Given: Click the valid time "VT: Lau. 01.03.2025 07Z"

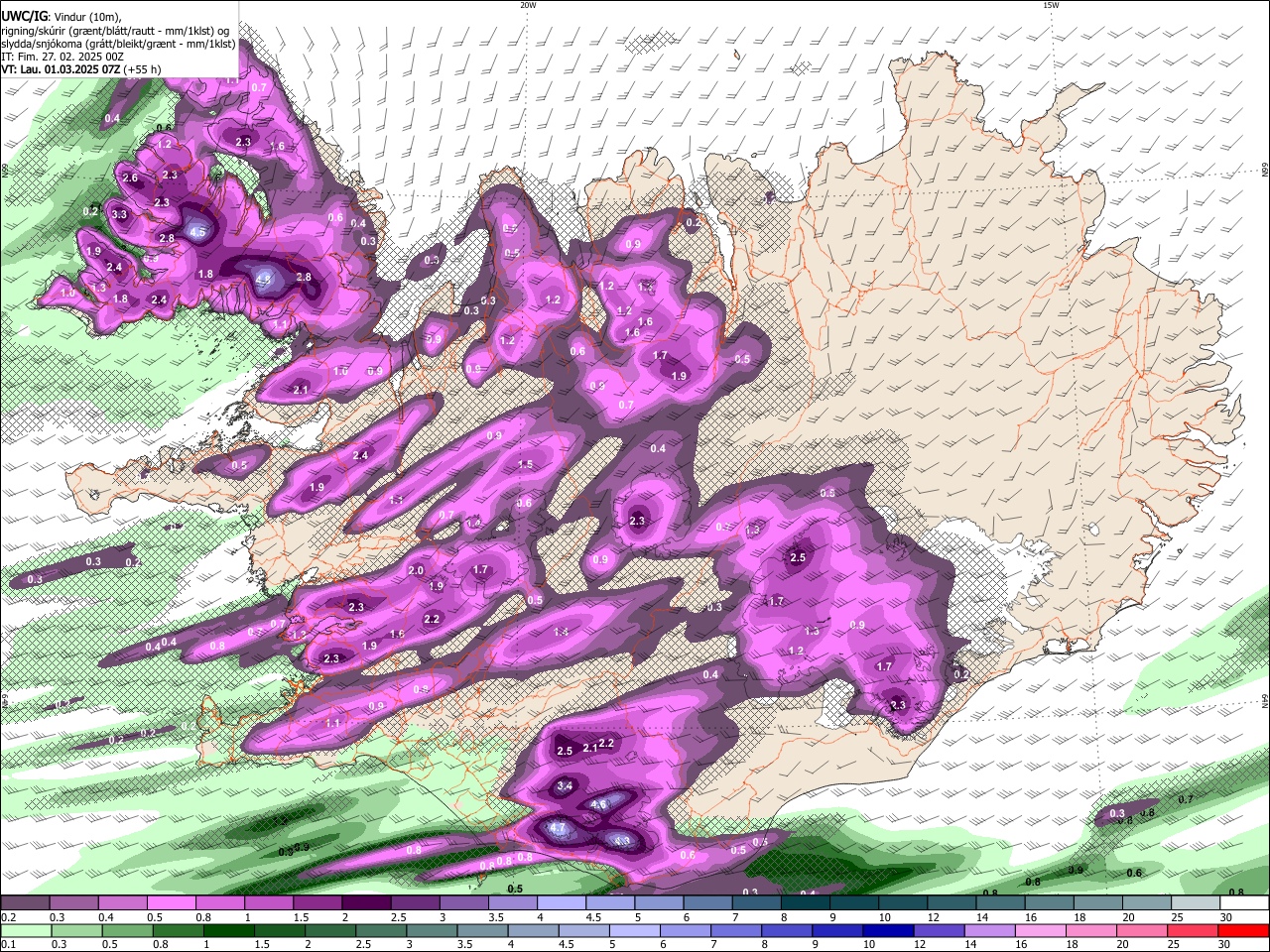Looking at the screenshot, I should (x=61, y=69).
